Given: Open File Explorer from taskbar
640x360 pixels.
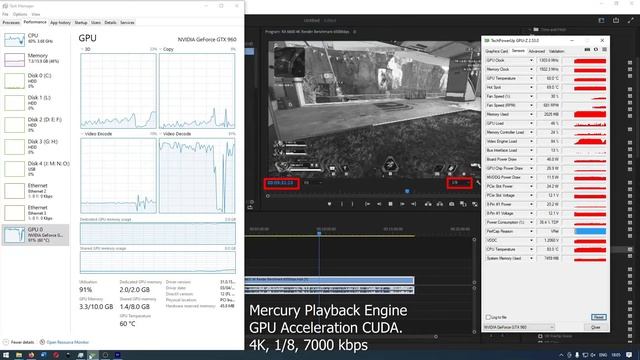Looking at the screenshot, I should pyautogui.click(x=19, y=355).
